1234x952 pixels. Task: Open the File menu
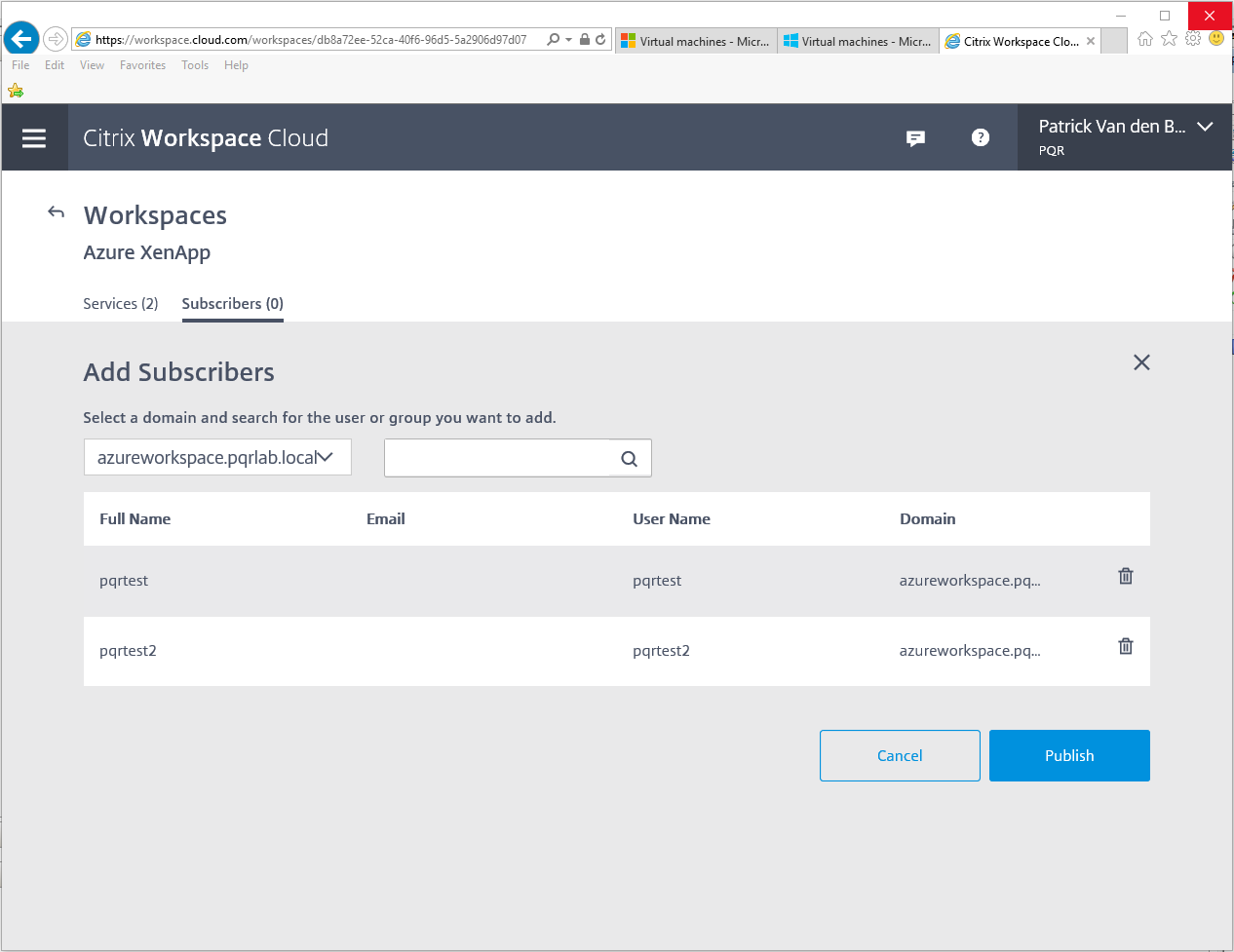pyautogui.click(x=20, y=65)
